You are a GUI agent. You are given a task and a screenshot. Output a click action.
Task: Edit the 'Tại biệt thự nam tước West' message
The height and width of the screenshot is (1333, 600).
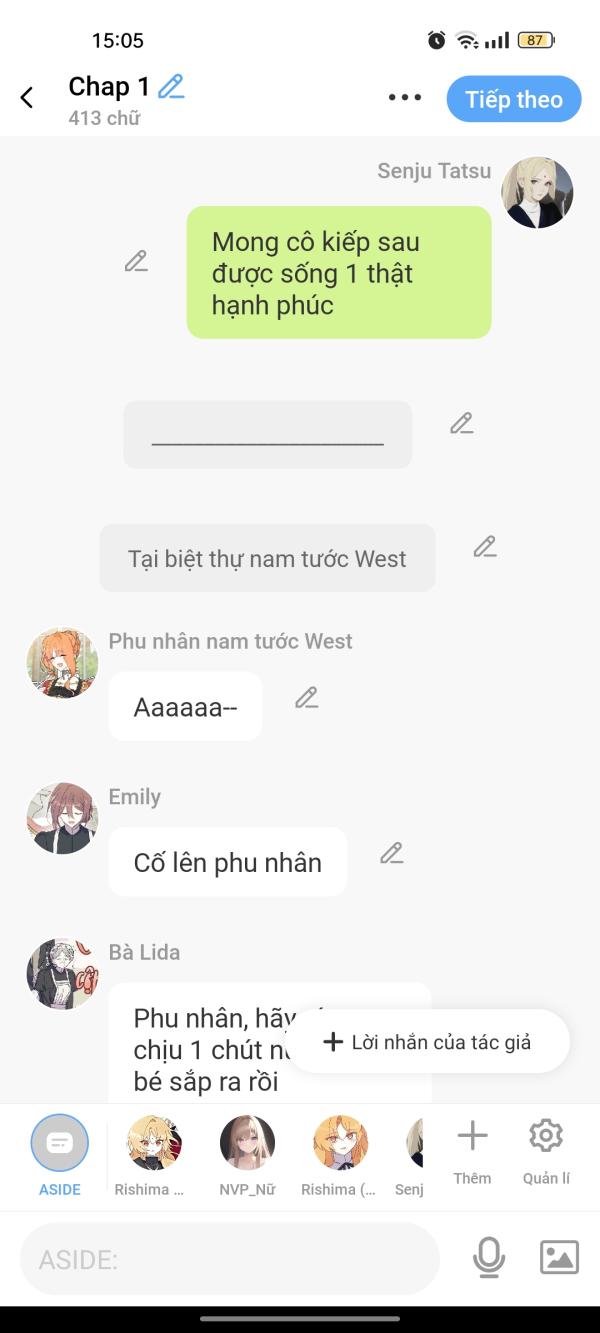(x=484, y=547)
